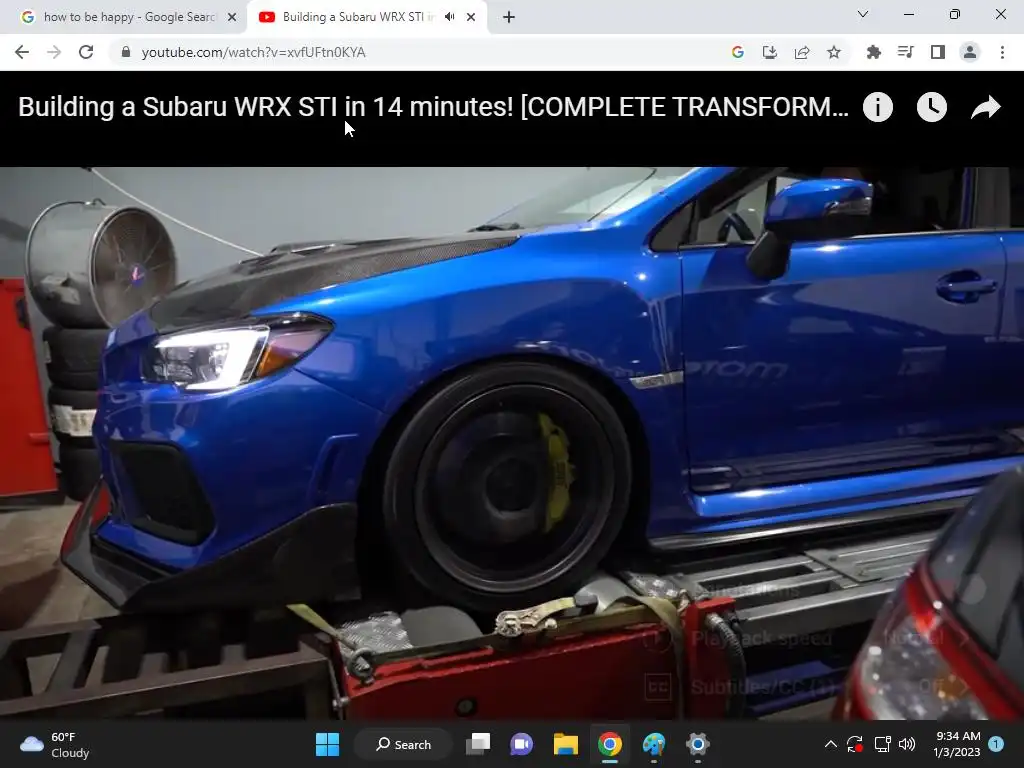The height and width of the screenshot is (768, 1024).
Task: Open the Paint app on taskbar
Action: click(654, 744)
